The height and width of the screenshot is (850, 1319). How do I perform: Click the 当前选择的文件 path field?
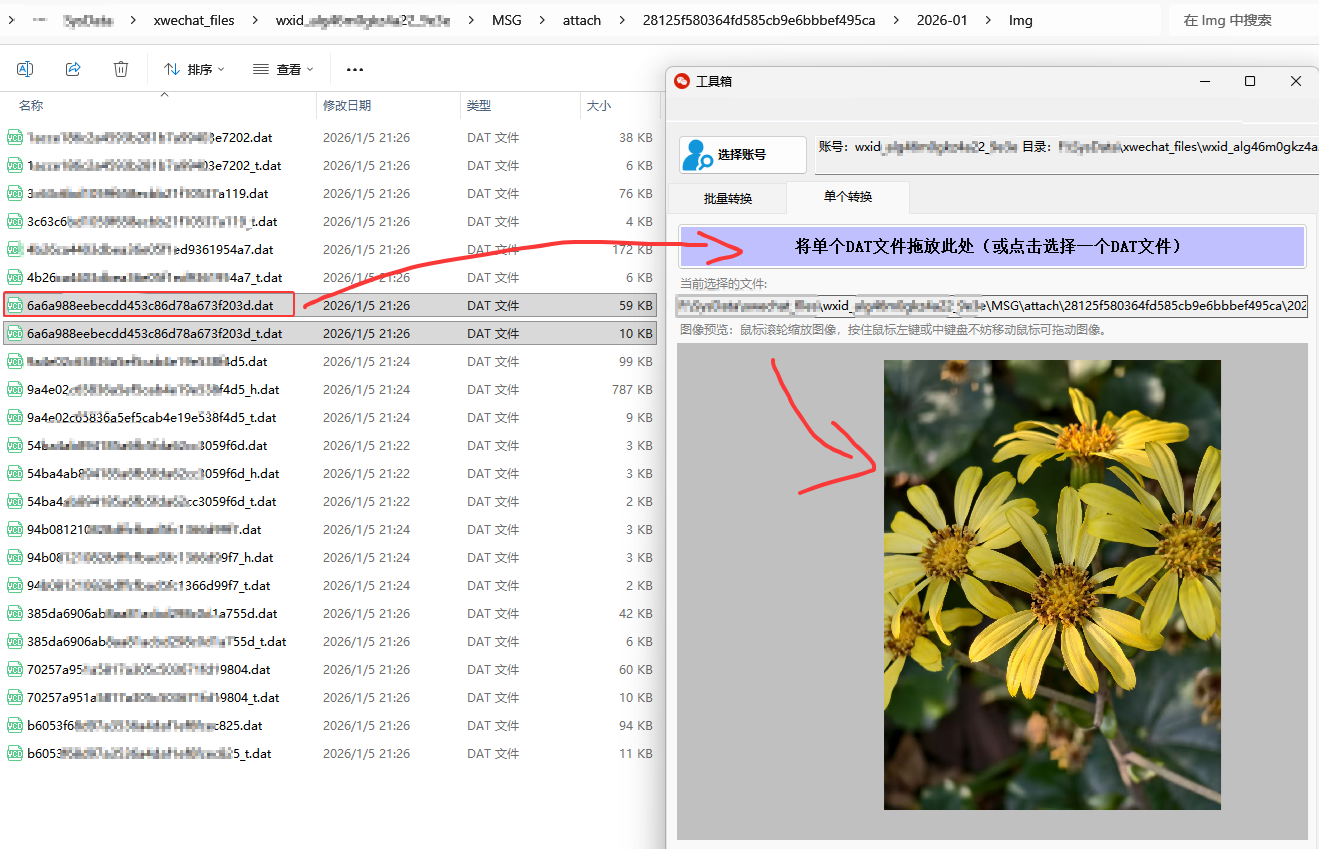[992, 305]
